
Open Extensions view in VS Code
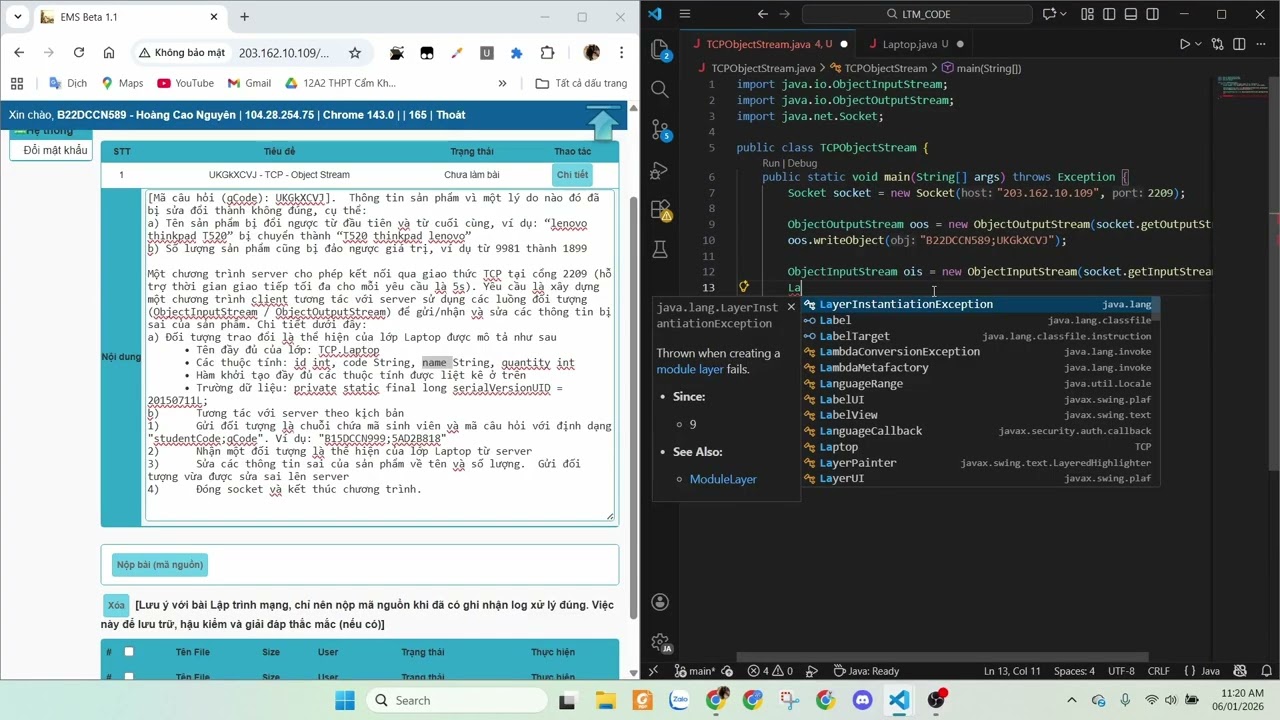[660, 210]
